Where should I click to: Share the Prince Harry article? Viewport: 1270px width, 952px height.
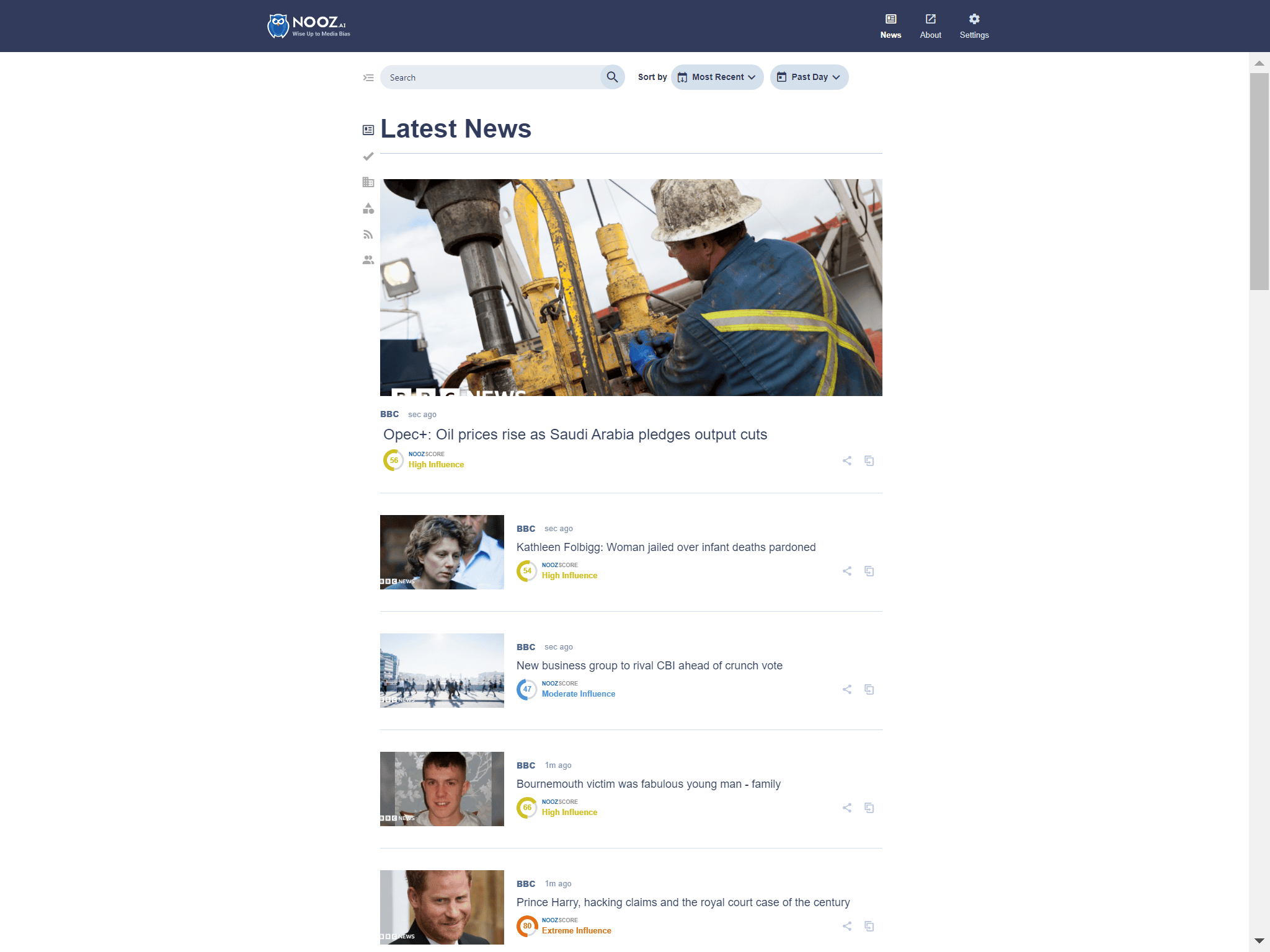coord(847,926)
